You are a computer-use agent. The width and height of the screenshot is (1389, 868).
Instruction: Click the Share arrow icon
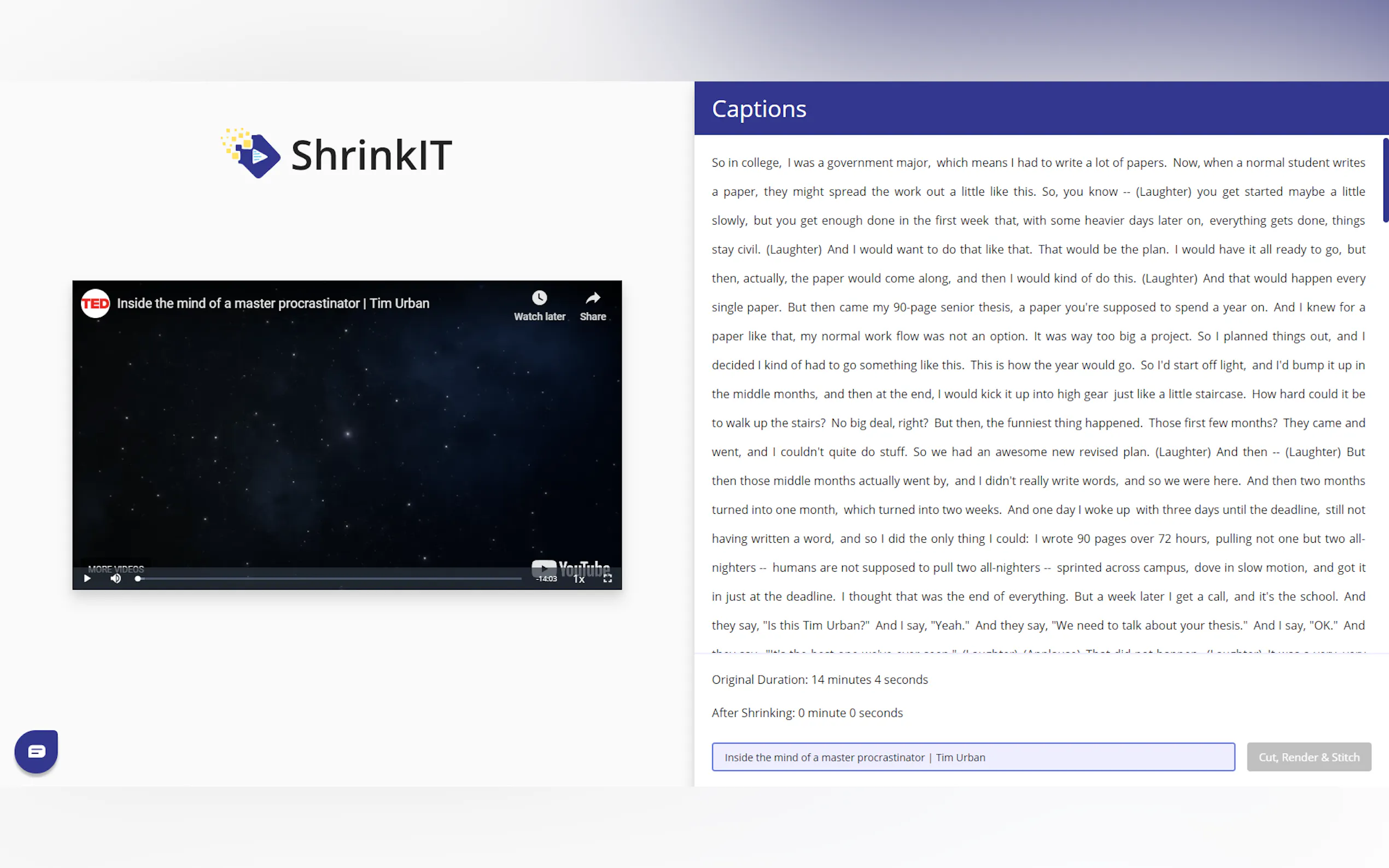pyautogui.click(x=593, y=298)
